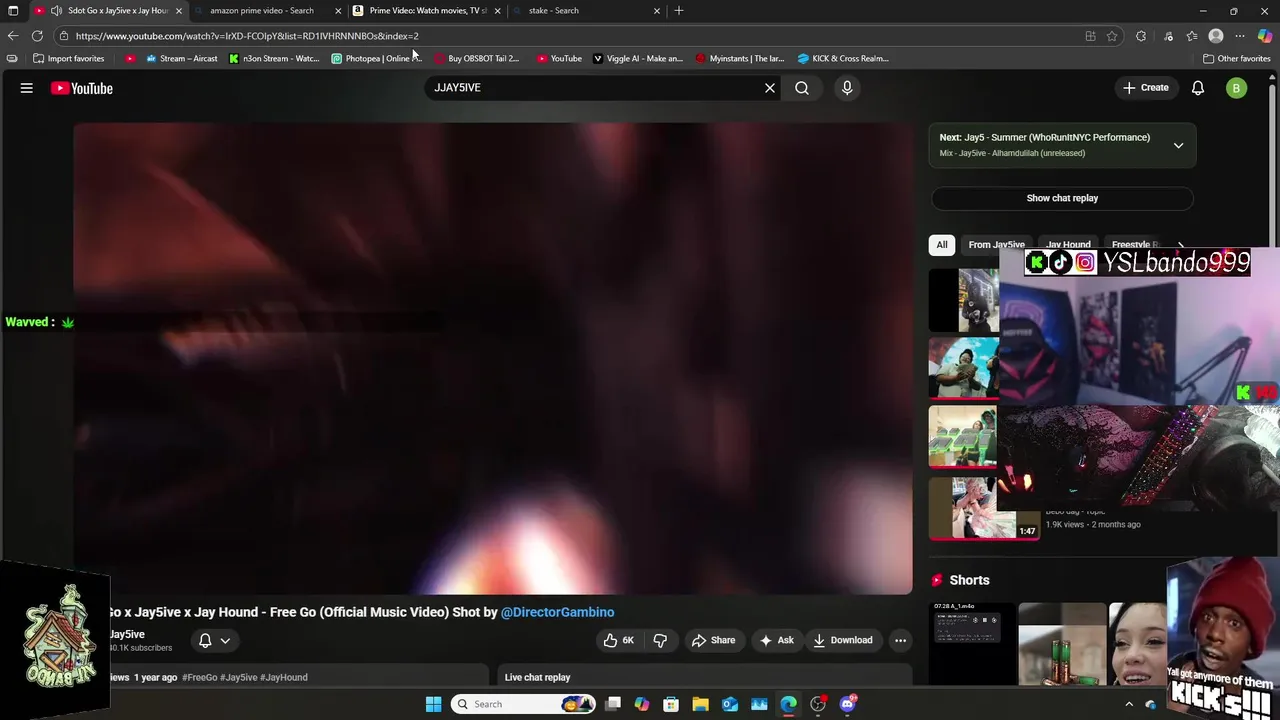The image size is (1280, 720).
Task: Open the Ask button
Action: point(776,640)
